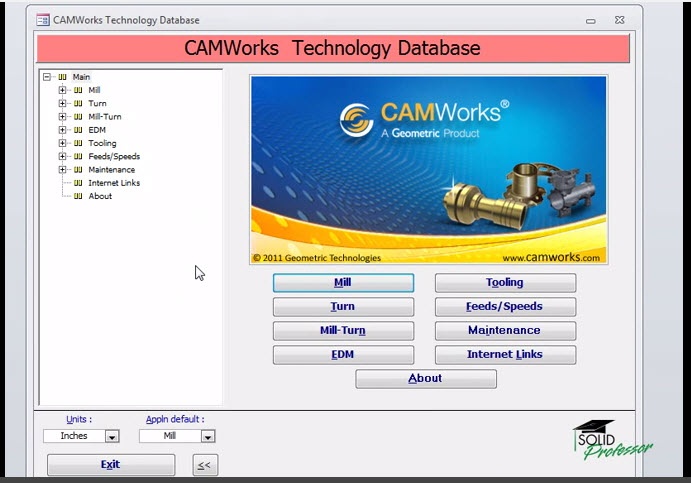Minimize the CAMWorks Technology Database window

click(591, 21)
